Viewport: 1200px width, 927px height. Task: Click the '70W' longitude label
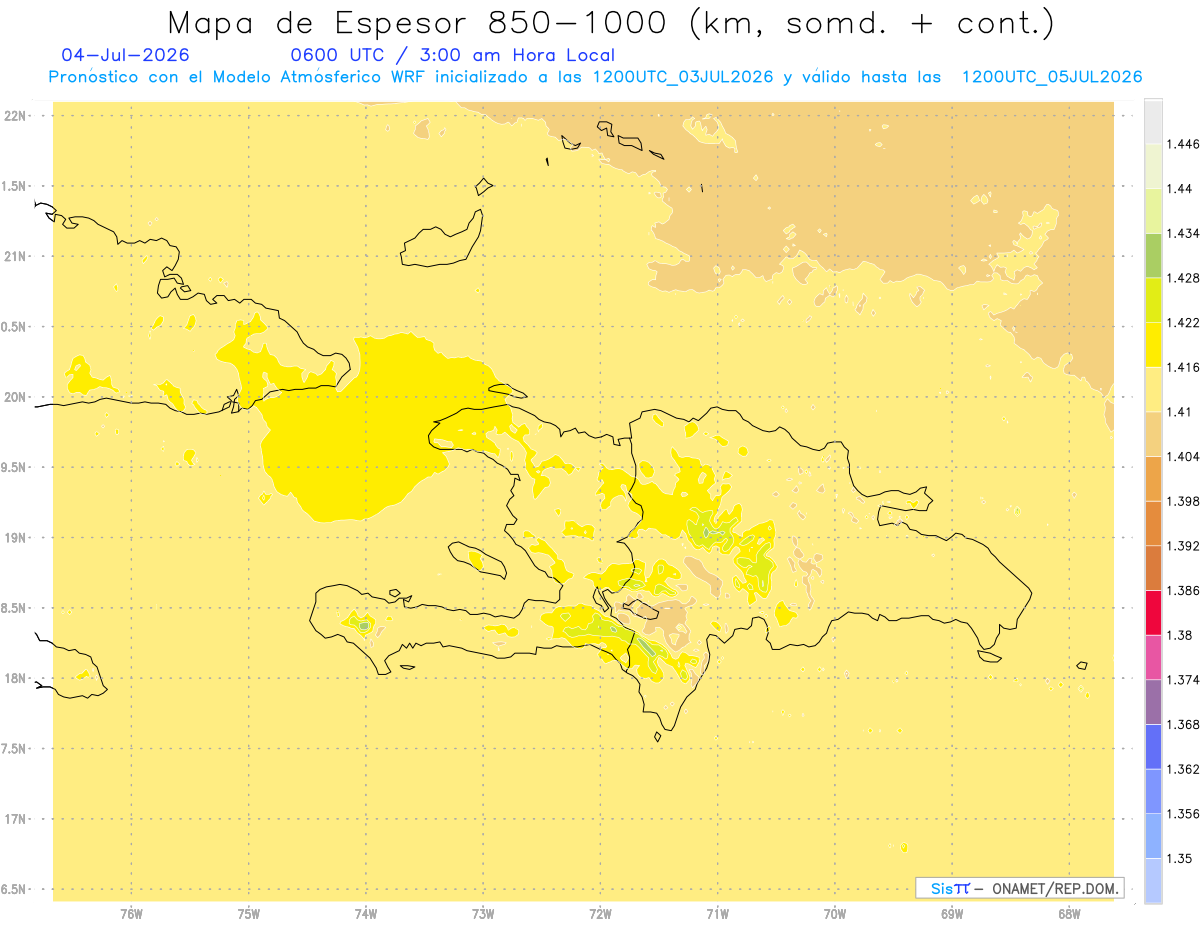pyautogui.click(x=835, y=914)
